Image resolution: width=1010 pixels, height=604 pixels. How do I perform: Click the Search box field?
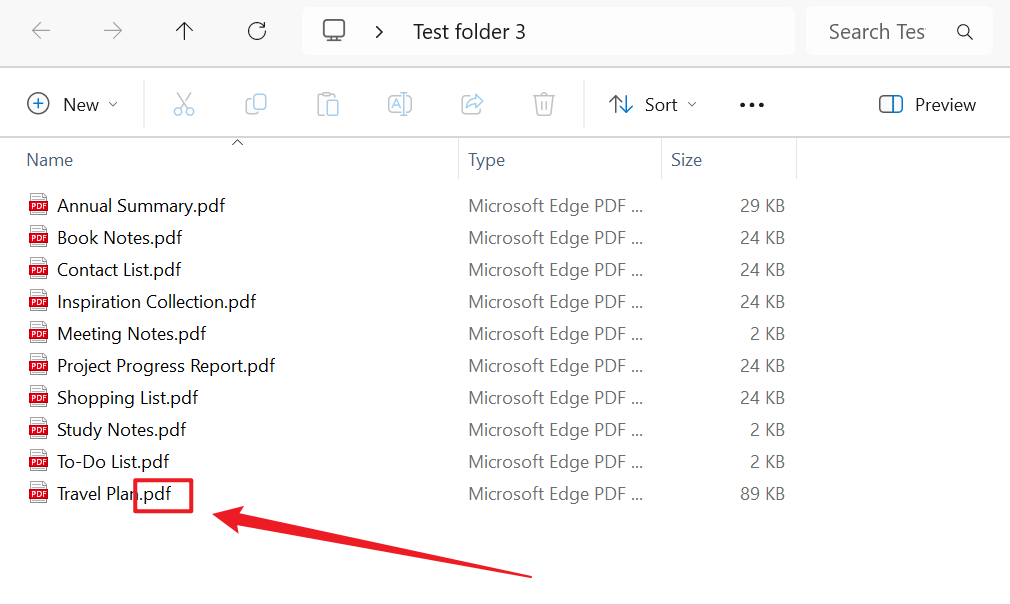(880, 32)
